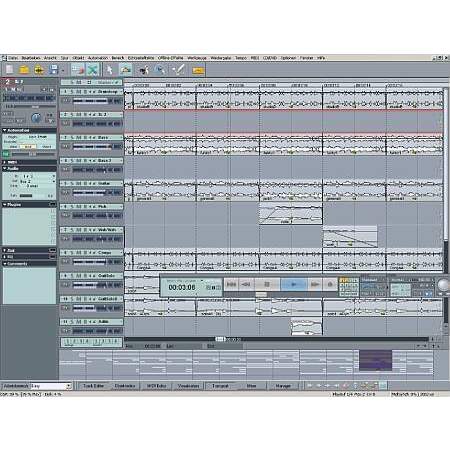
Task: Select the audio clip on the Pick track
Action: (291, 214)
